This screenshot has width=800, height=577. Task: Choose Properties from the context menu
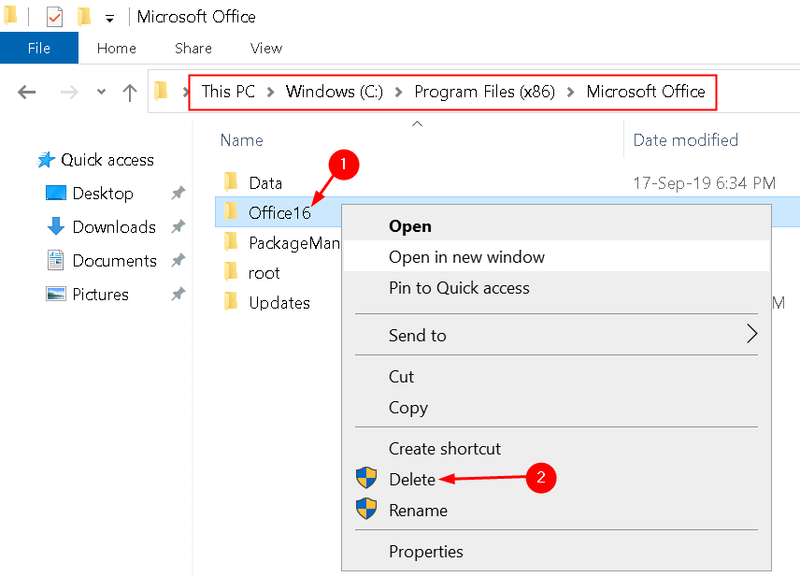pos(556,551)
